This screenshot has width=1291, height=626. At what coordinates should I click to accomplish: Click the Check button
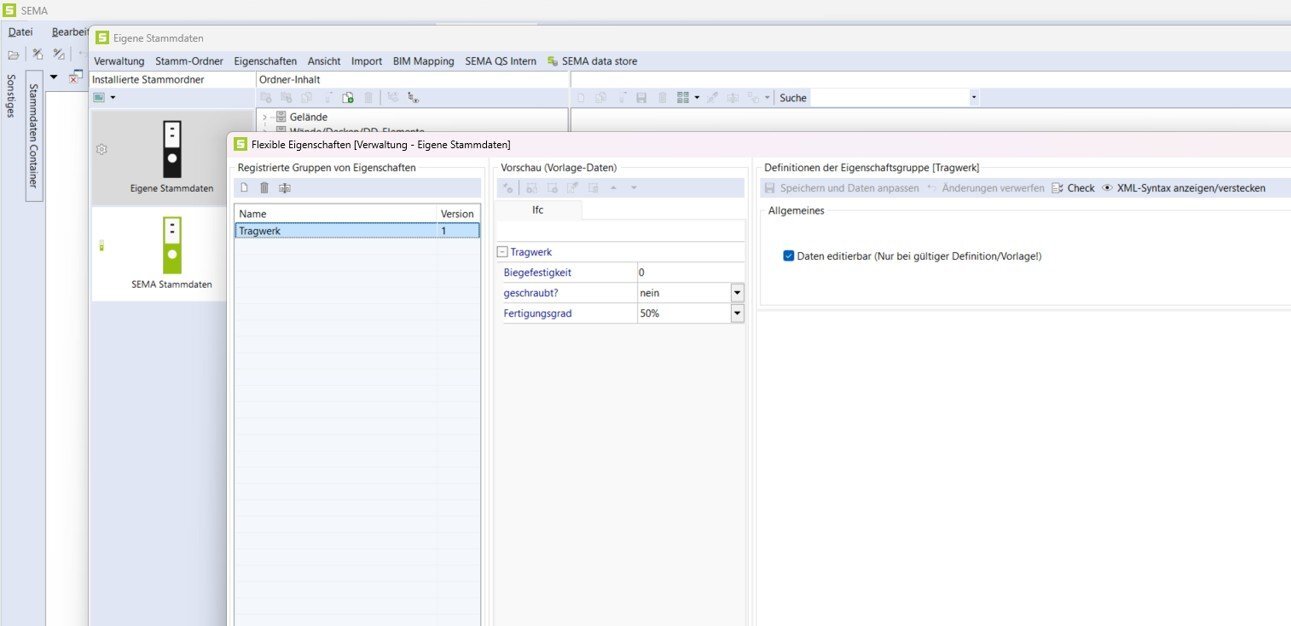pos(1073,188)
